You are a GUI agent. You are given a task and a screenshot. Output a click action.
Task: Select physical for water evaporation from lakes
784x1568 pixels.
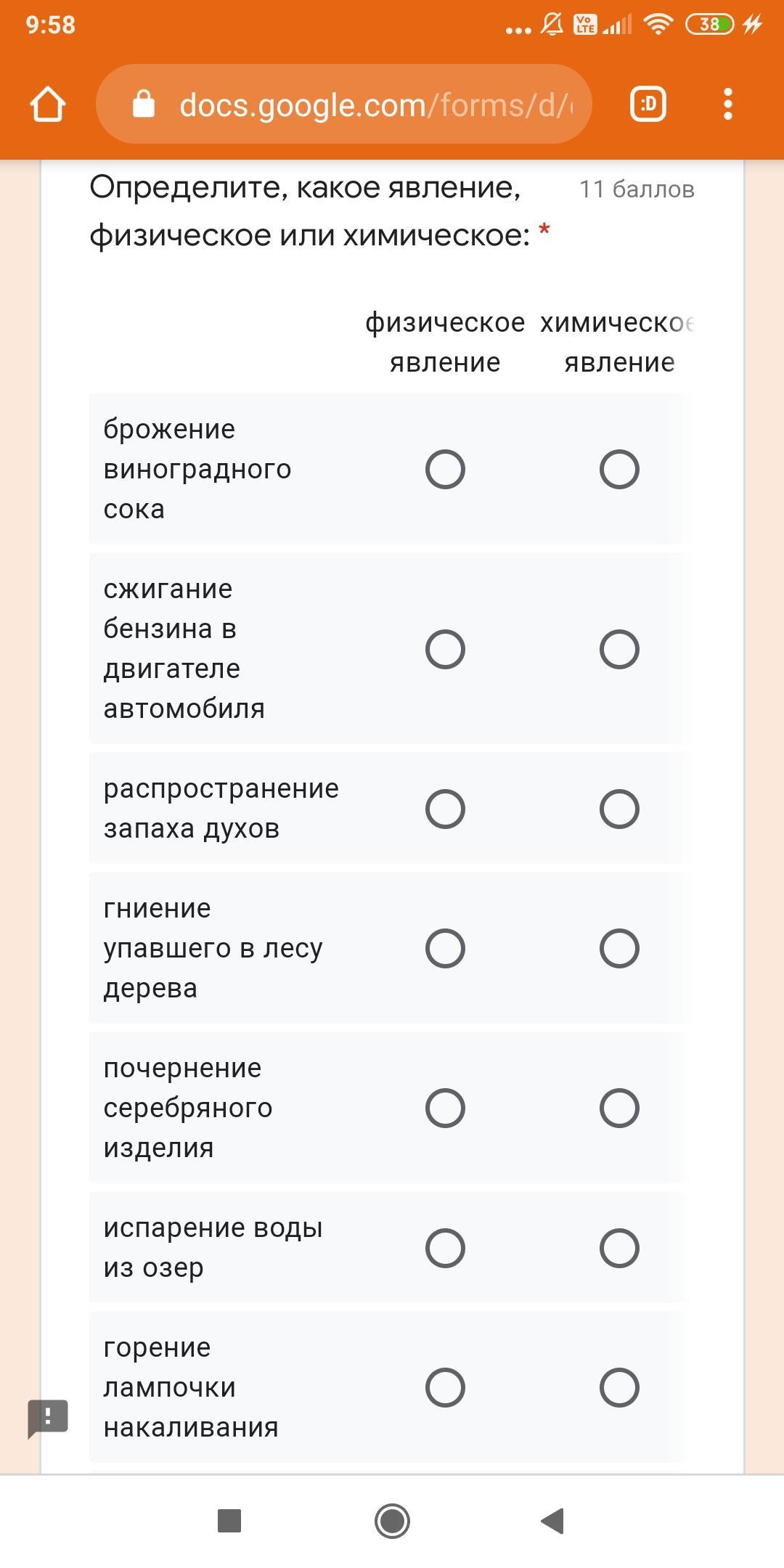445,1248
